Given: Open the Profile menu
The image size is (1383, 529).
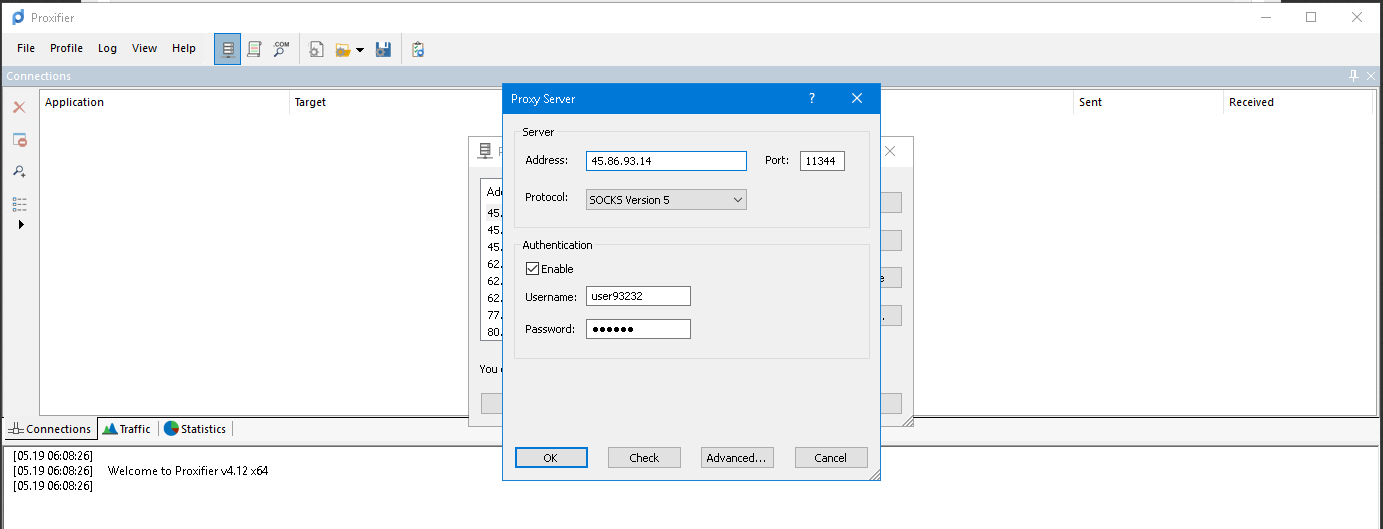Looking at the screenshot, I should pos(66,48).
